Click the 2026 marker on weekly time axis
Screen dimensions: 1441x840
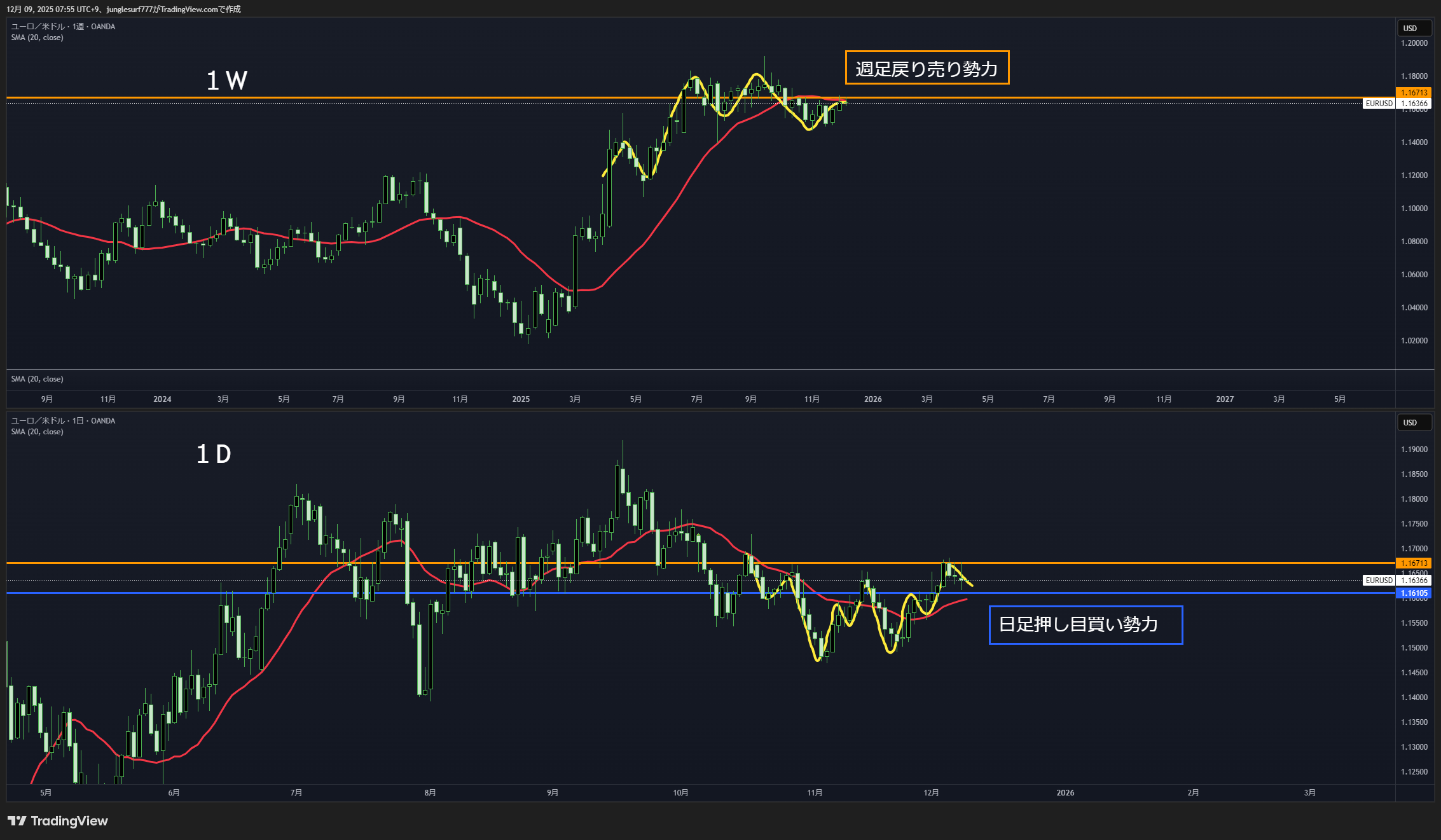pos(872,399)
